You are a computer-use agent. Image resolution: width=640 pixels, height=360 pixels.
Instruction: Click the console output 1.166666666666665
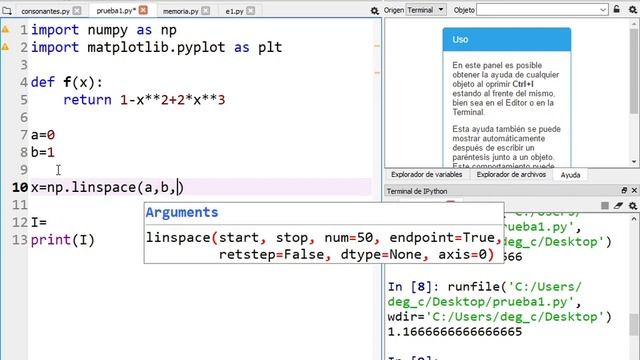click(455, 332)
